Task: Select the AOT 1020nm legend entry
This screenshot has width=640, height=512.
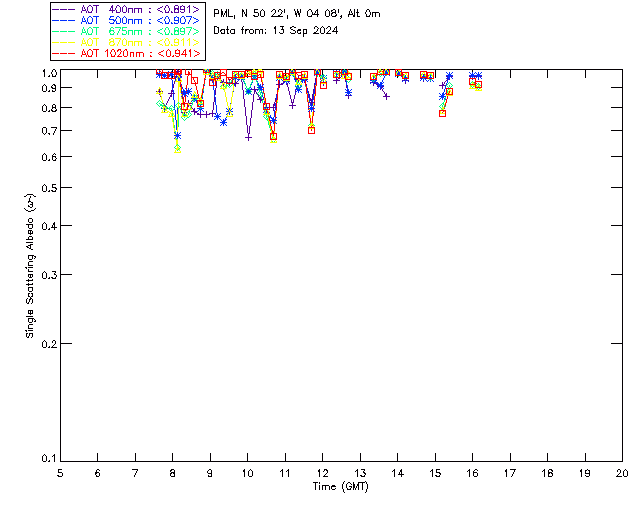Action: pos(126,53)
